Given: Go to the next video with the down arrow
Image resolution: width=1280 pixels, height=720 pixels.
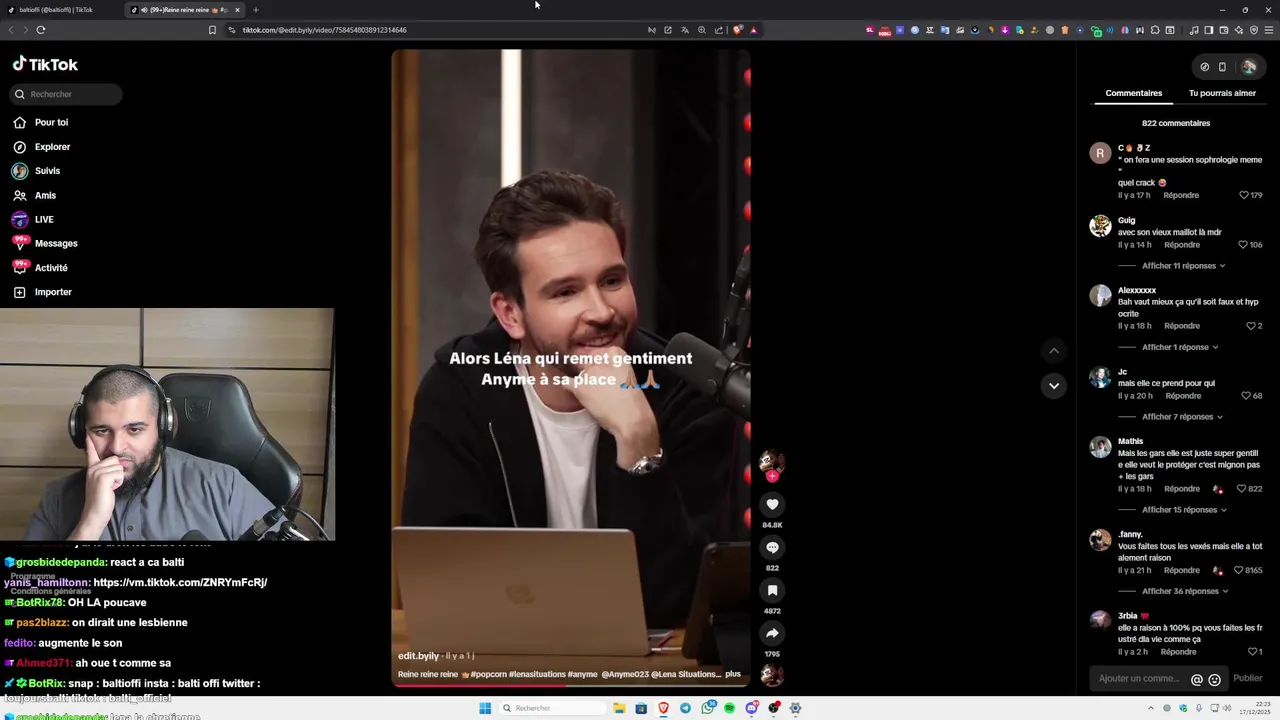Looking at the screenshot, I should tap(1053, 386).
